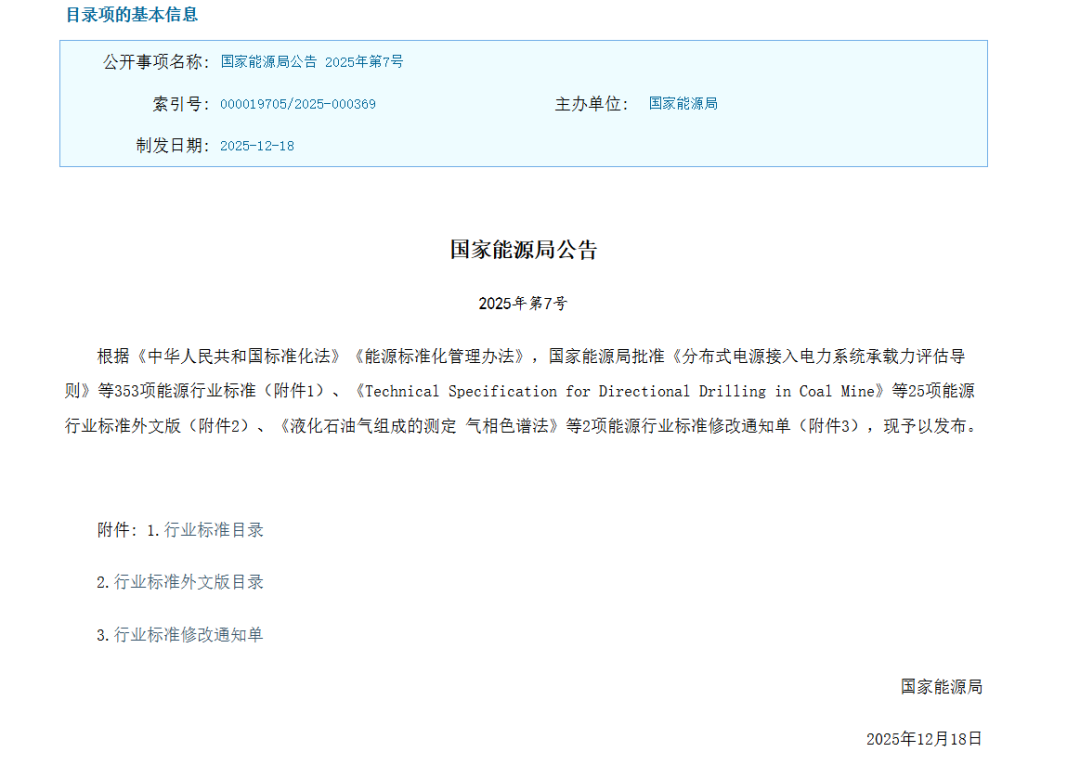Click the organizer value 国家能源局

click(683, 104)
